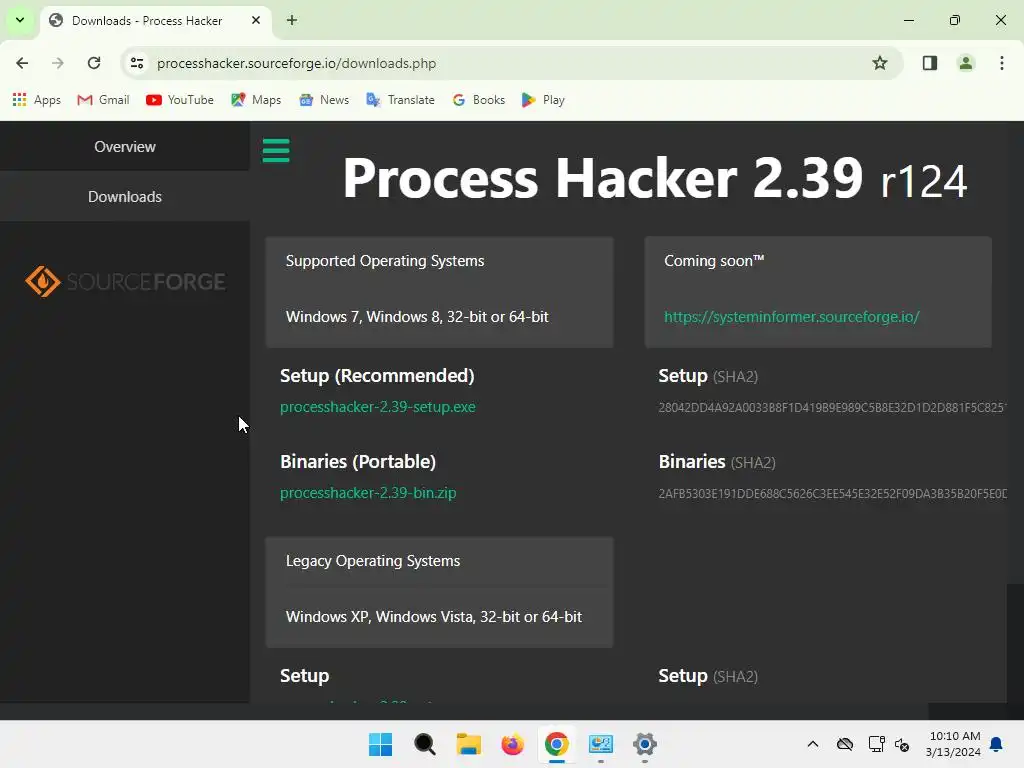Open the monitor app icon in taskbar
This screenshot has width=1024, height=768.
coord(601,744)
